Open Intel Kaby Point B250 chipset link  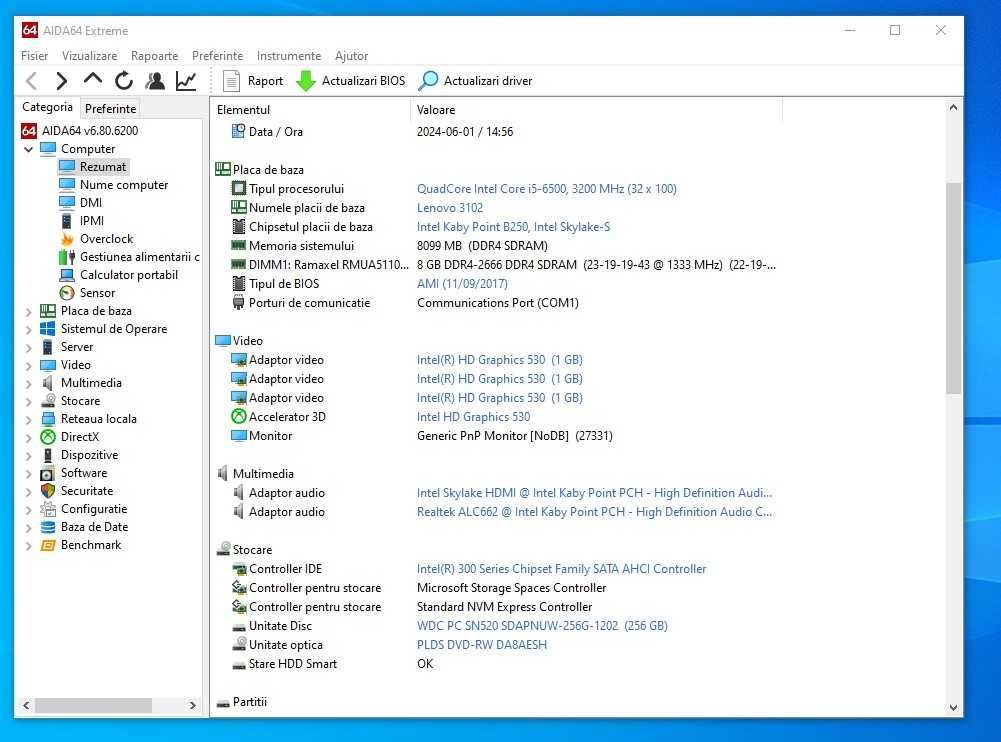pyautogui.click(x=513, y=227)
